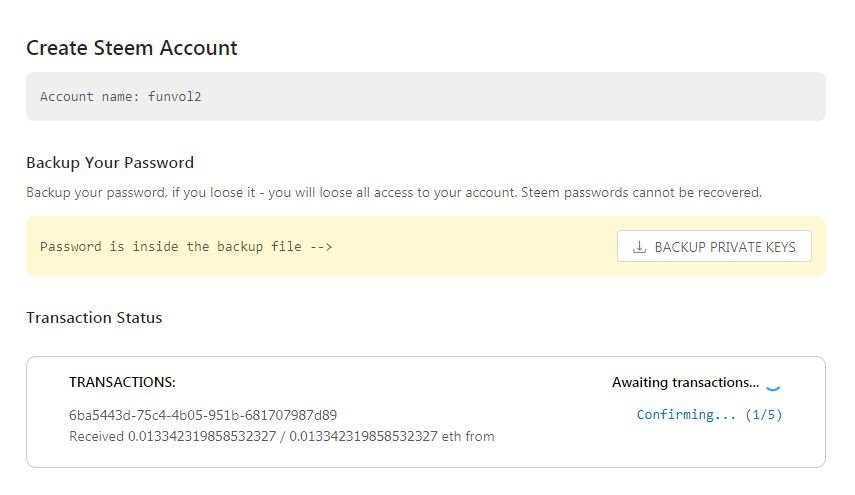855x495 pixels.
Task: Click the Confirming... (1/5) status text
Action: [x=709, y=414]
